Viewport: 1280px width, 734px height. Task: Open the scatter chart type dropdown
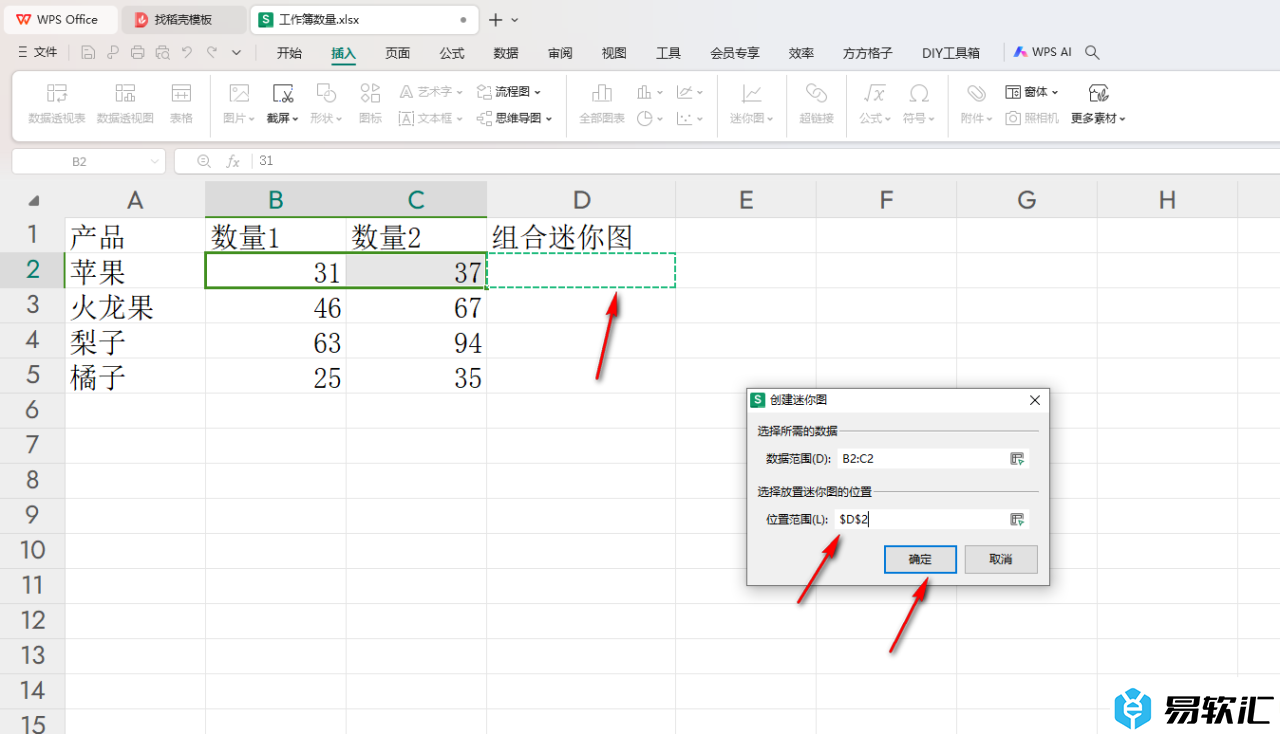click(700, 118)
